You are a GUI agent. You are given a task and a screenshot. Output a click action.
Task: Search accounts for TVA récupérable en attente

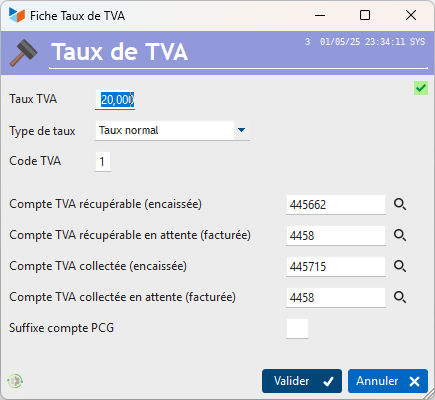click(x=400, y=235)
